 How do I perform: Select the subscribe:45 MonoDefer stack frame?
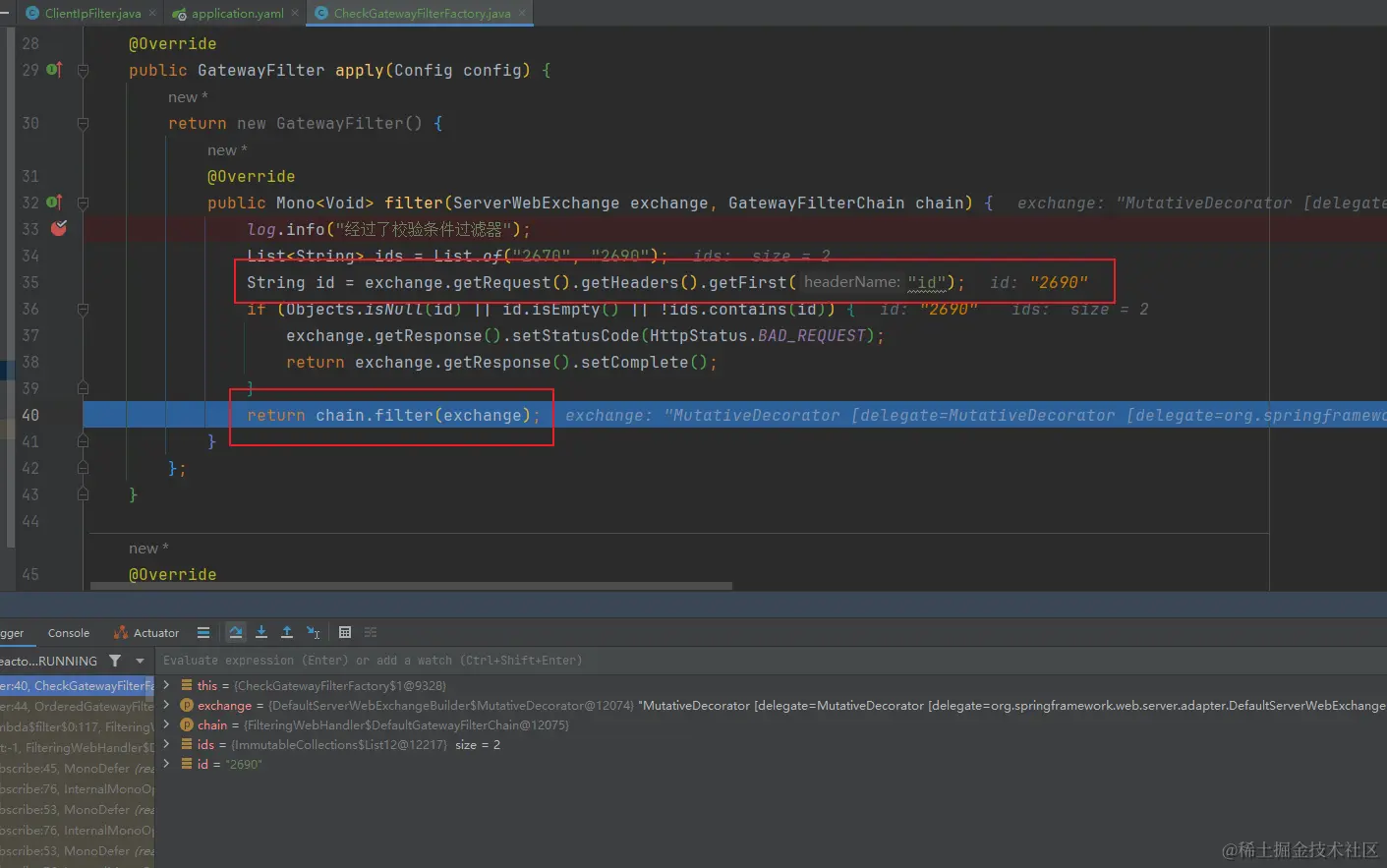coord(77,768)
